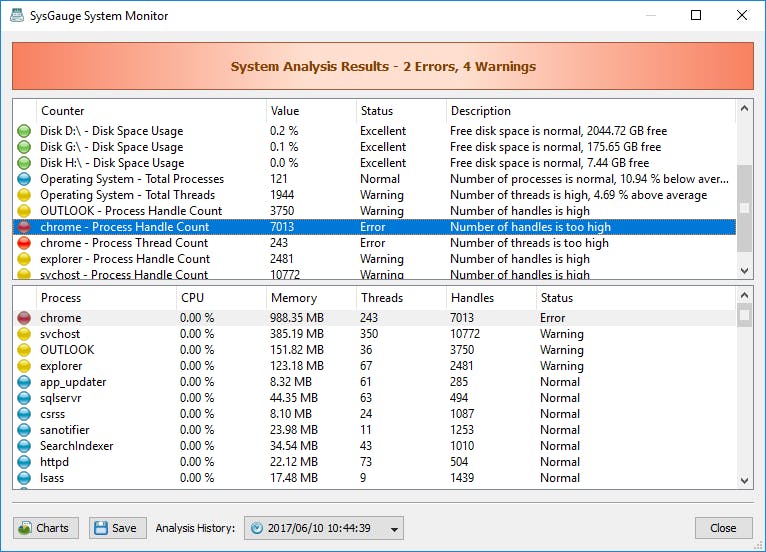The image size is (766, 552).
Task: Click blue icon next to sqlservr process
Action: click(x=24, y=398)
